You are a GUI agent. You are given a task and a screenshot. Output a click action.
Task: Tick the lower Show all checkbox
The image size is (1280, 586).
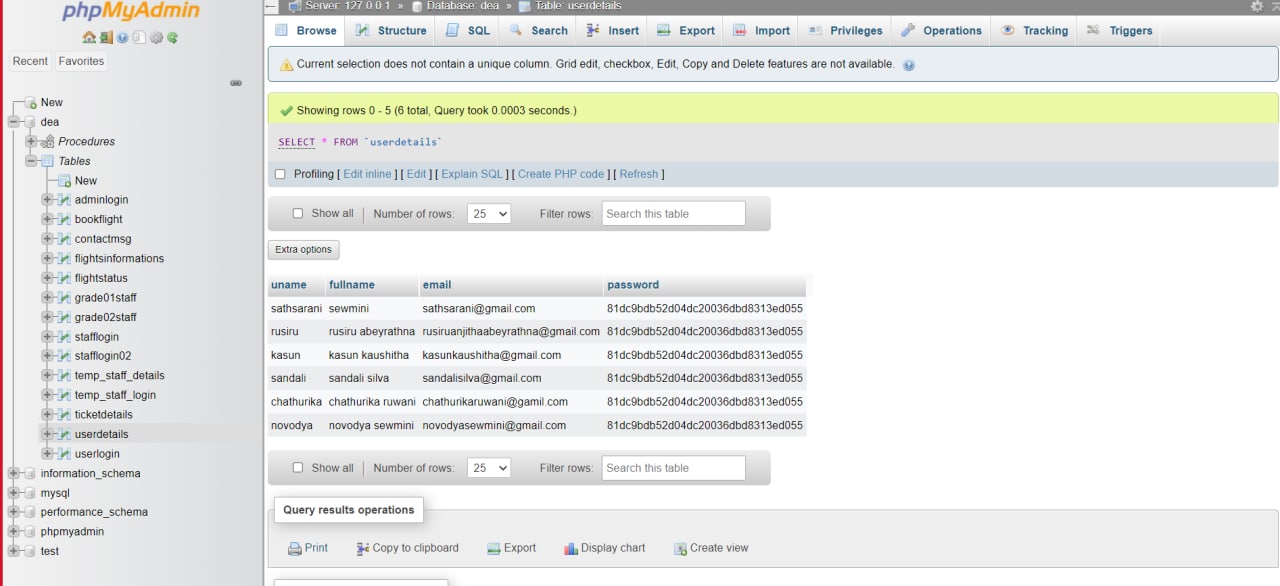click(x=297, y=467)
